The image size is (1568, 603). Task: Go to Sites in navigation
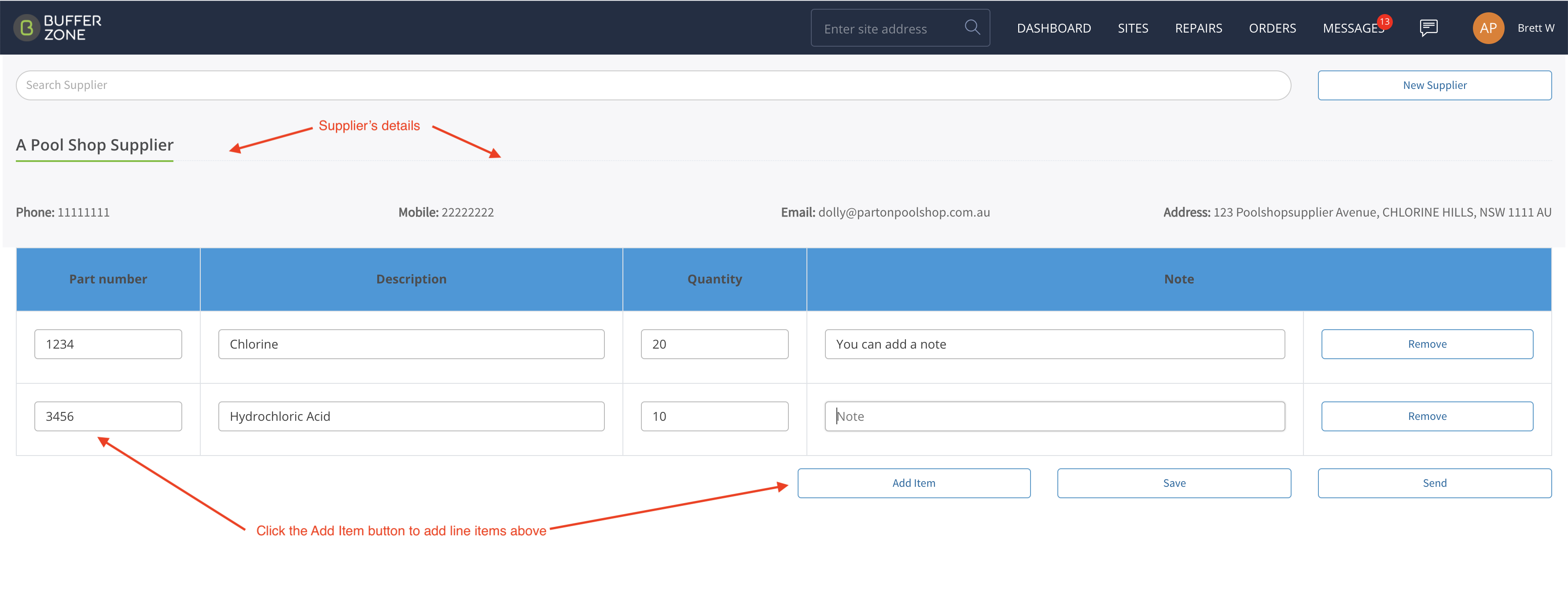[1133, 28]
